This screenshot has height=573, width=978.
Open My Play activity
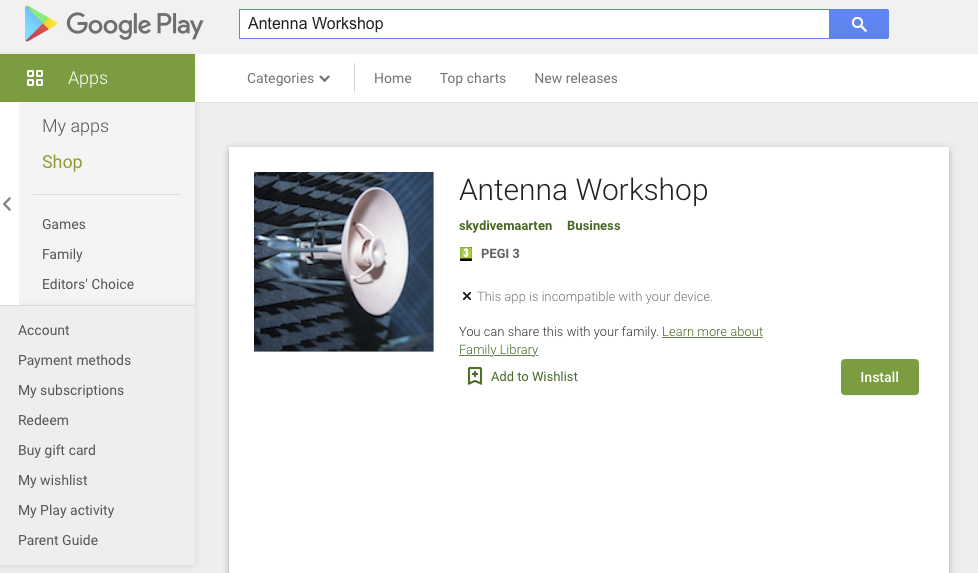(x=66, y=510)
